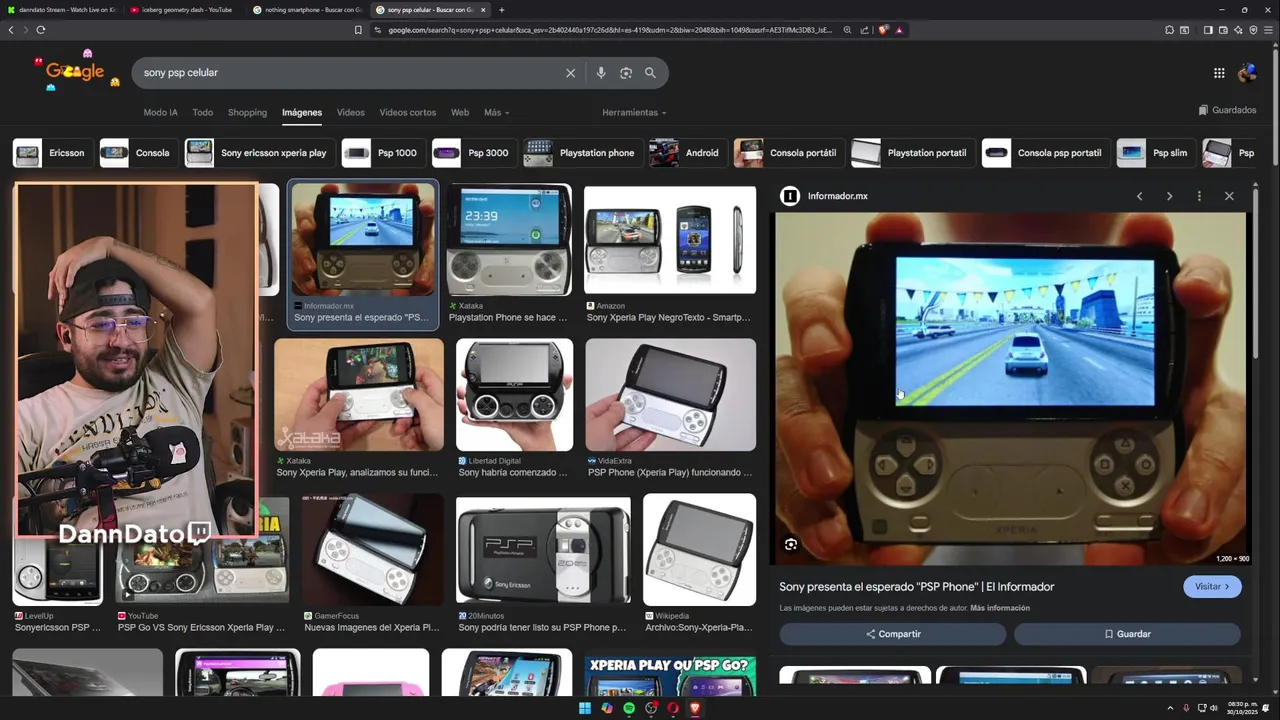Switch to Shopping tab
Screen dimensions: 1280x720
click(x=247, y=113)
